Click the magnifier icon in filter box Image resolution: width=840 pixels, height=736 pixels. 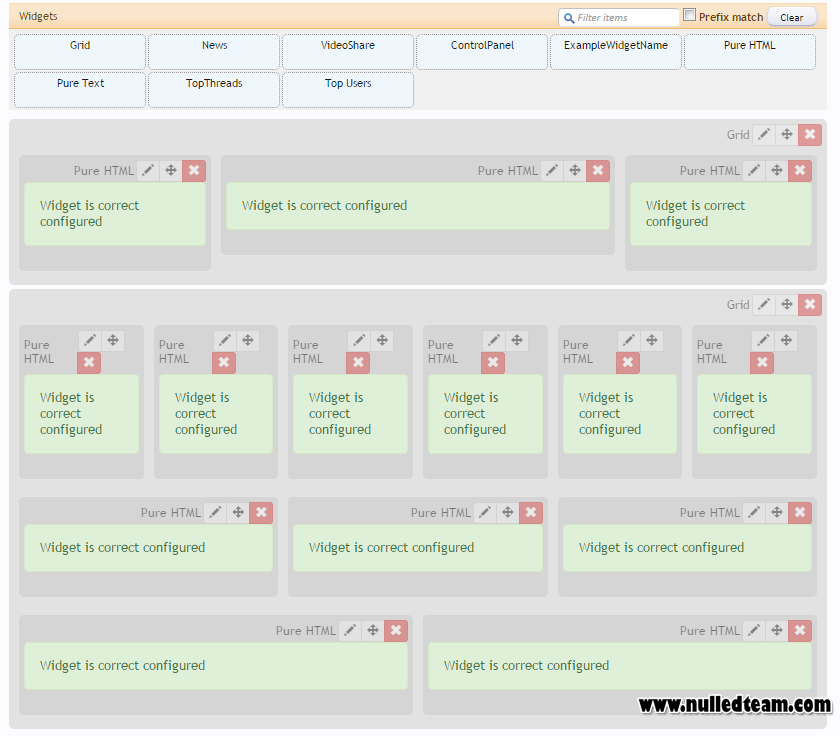(569, 18)
